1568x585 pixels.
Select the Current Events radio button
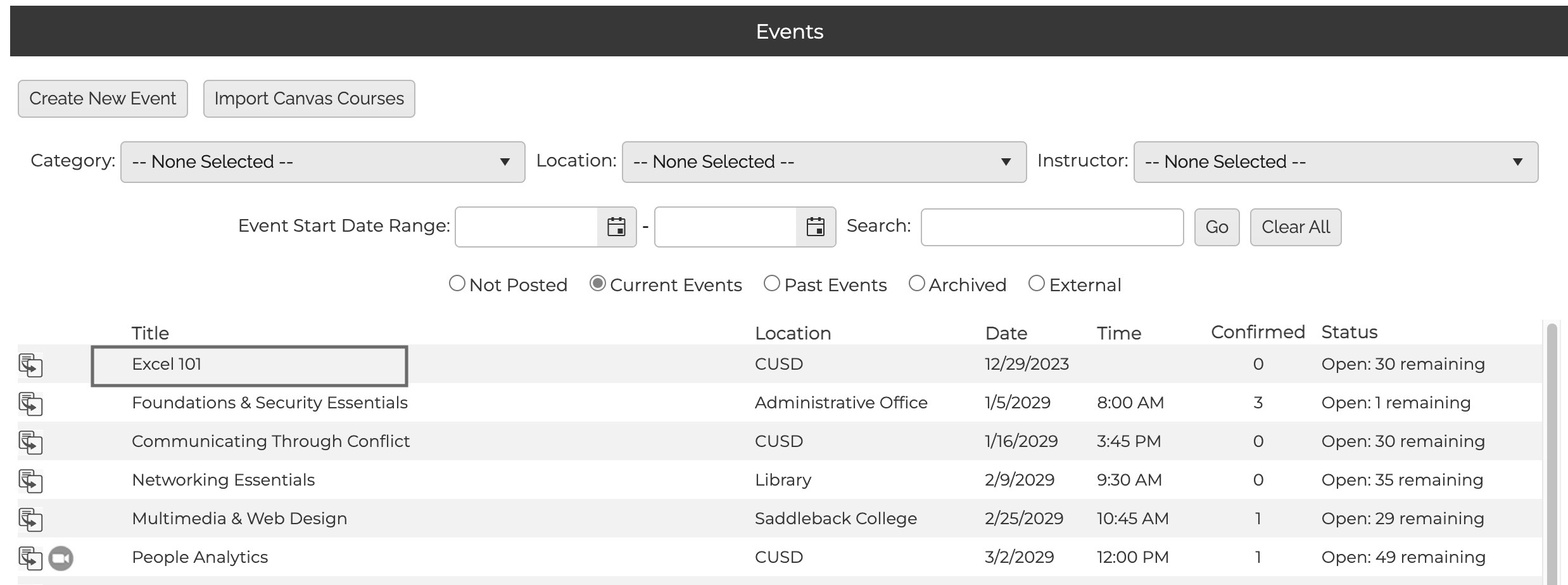pyautogui.click(x=597, y=283)
